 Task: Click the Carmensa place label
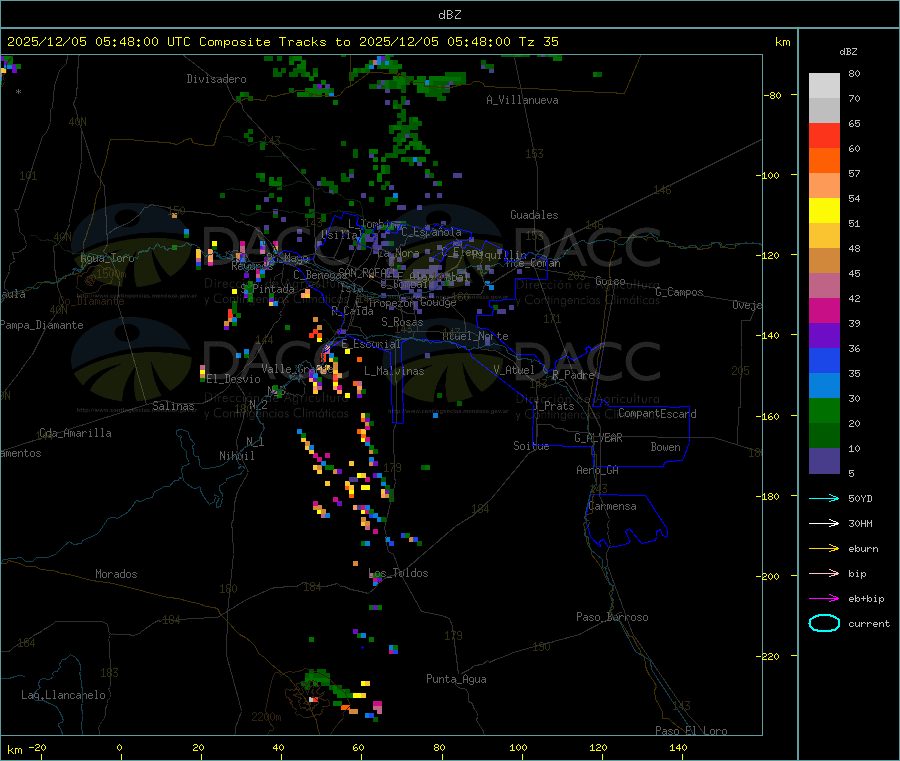click(x=612, y=506)
